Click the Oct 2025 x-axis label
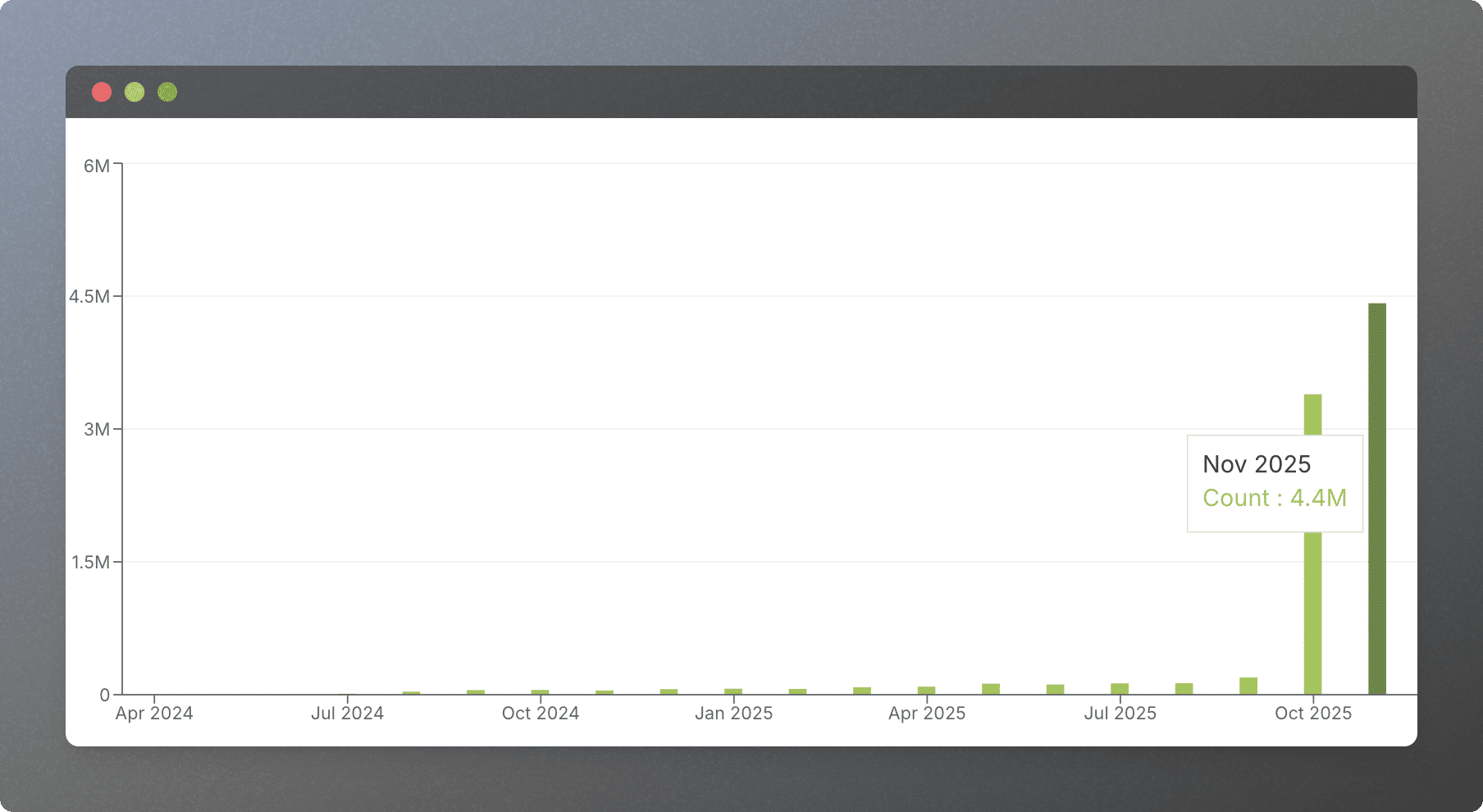 (x=1312, y=714)
